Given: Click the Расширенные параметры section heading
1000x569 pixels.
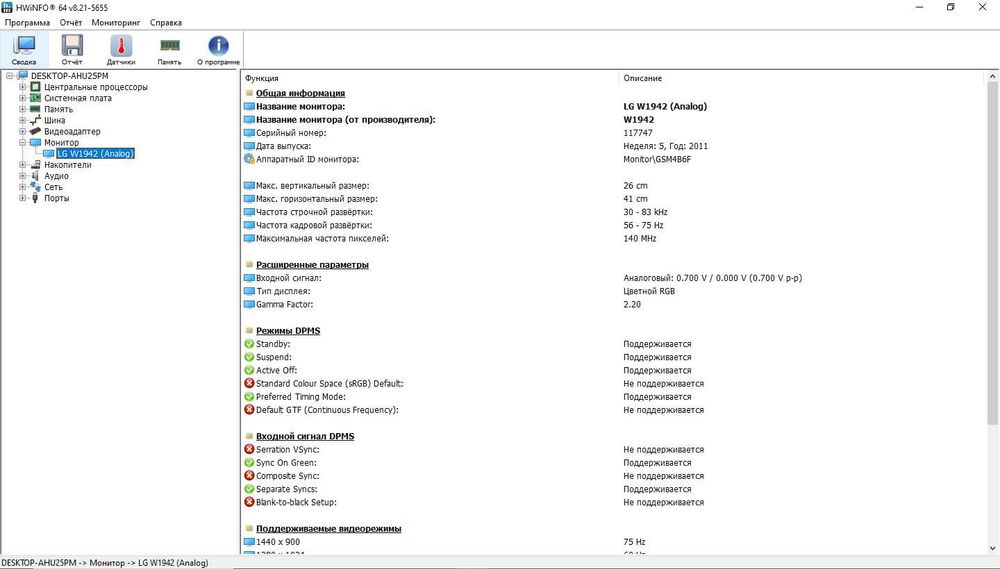Looking at the screenshot, I should point(312,265).
